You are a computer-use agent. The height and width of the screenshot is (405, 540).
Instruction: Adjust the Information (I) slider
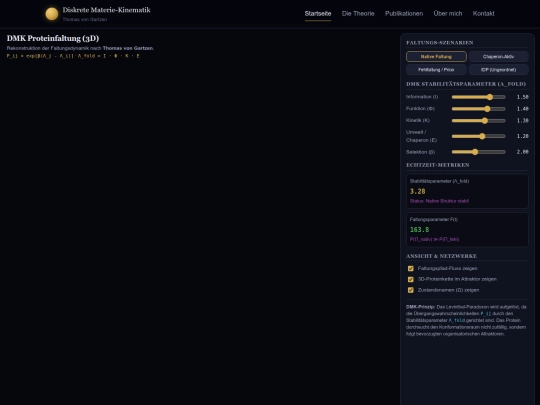click(479, 97)
